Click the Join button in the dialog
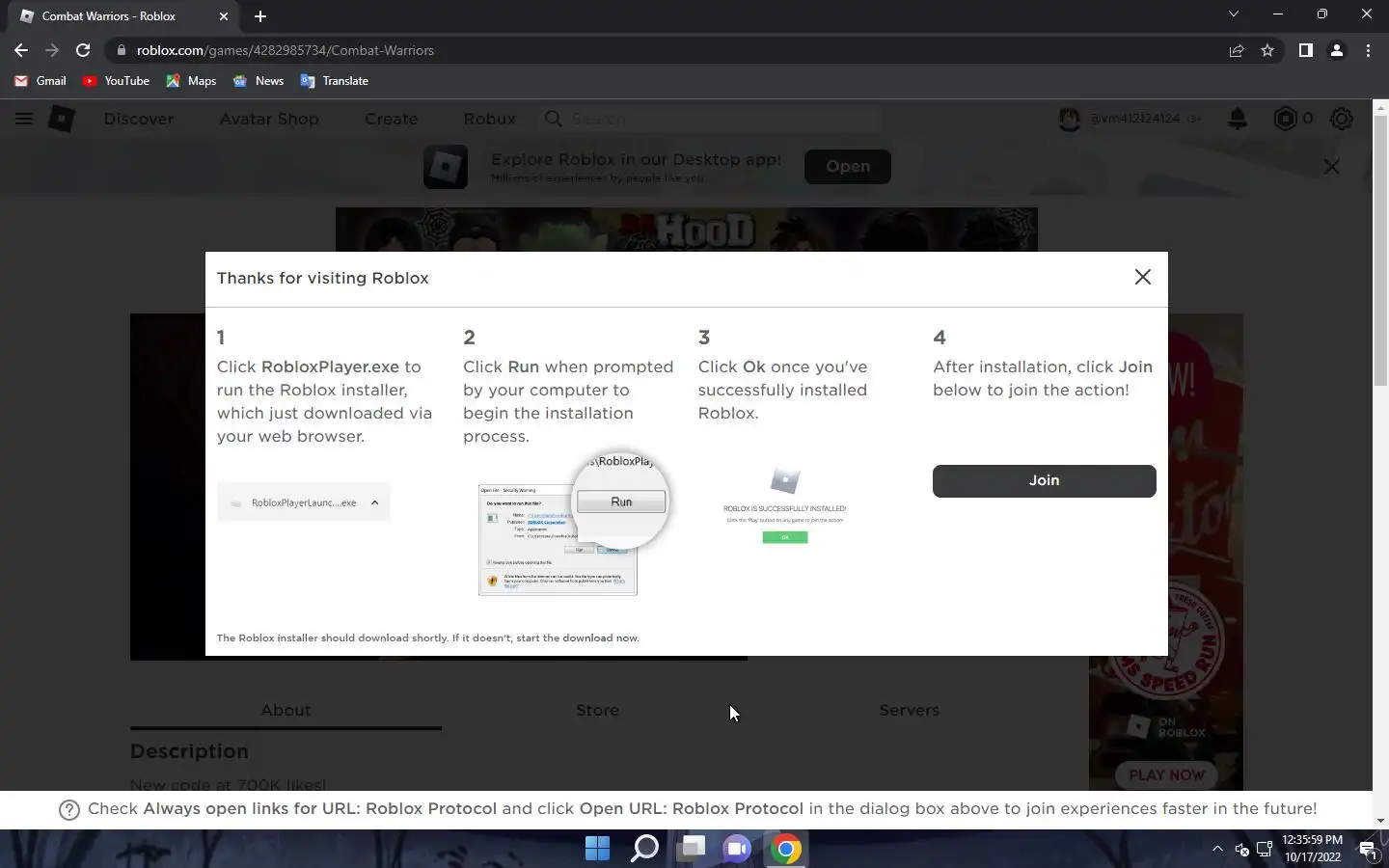 (1044, 480)
